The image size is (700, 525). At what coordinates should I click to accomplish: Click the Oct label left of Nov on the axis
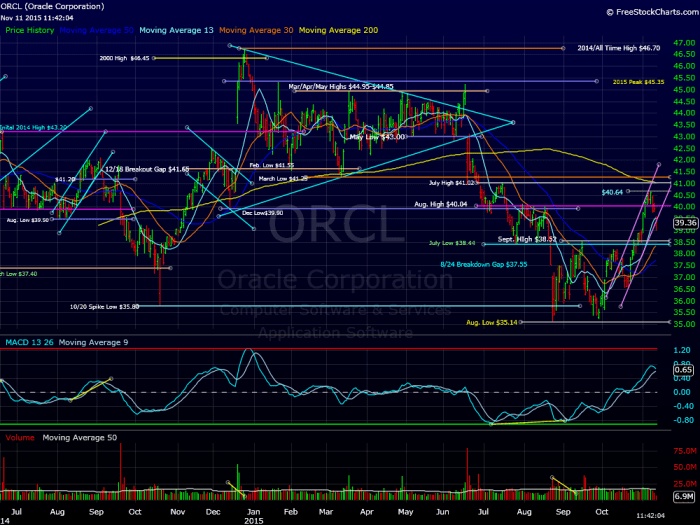(135, 512)
